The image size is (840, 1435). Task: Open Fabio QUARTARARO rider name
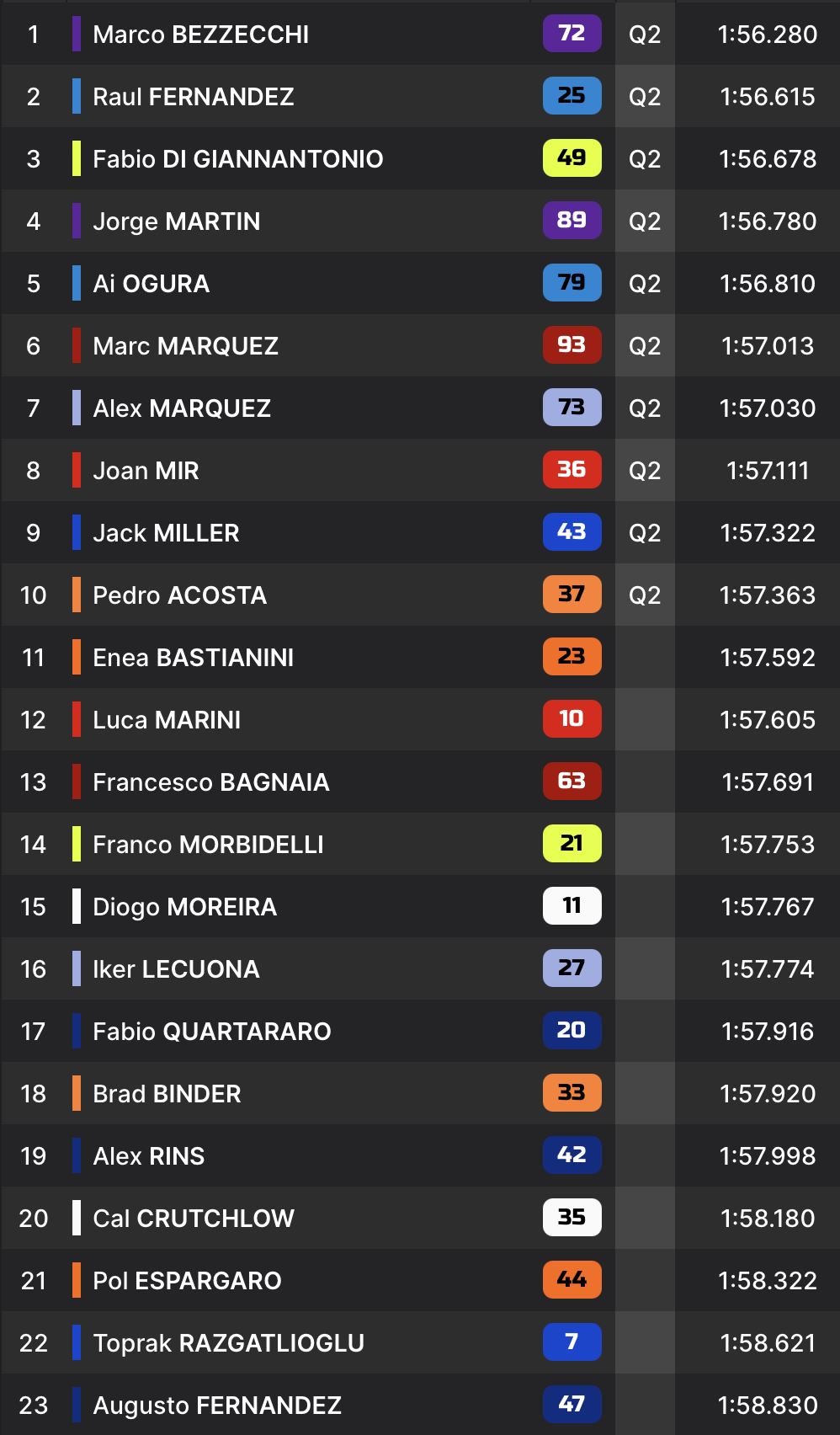click(212, 1032)
